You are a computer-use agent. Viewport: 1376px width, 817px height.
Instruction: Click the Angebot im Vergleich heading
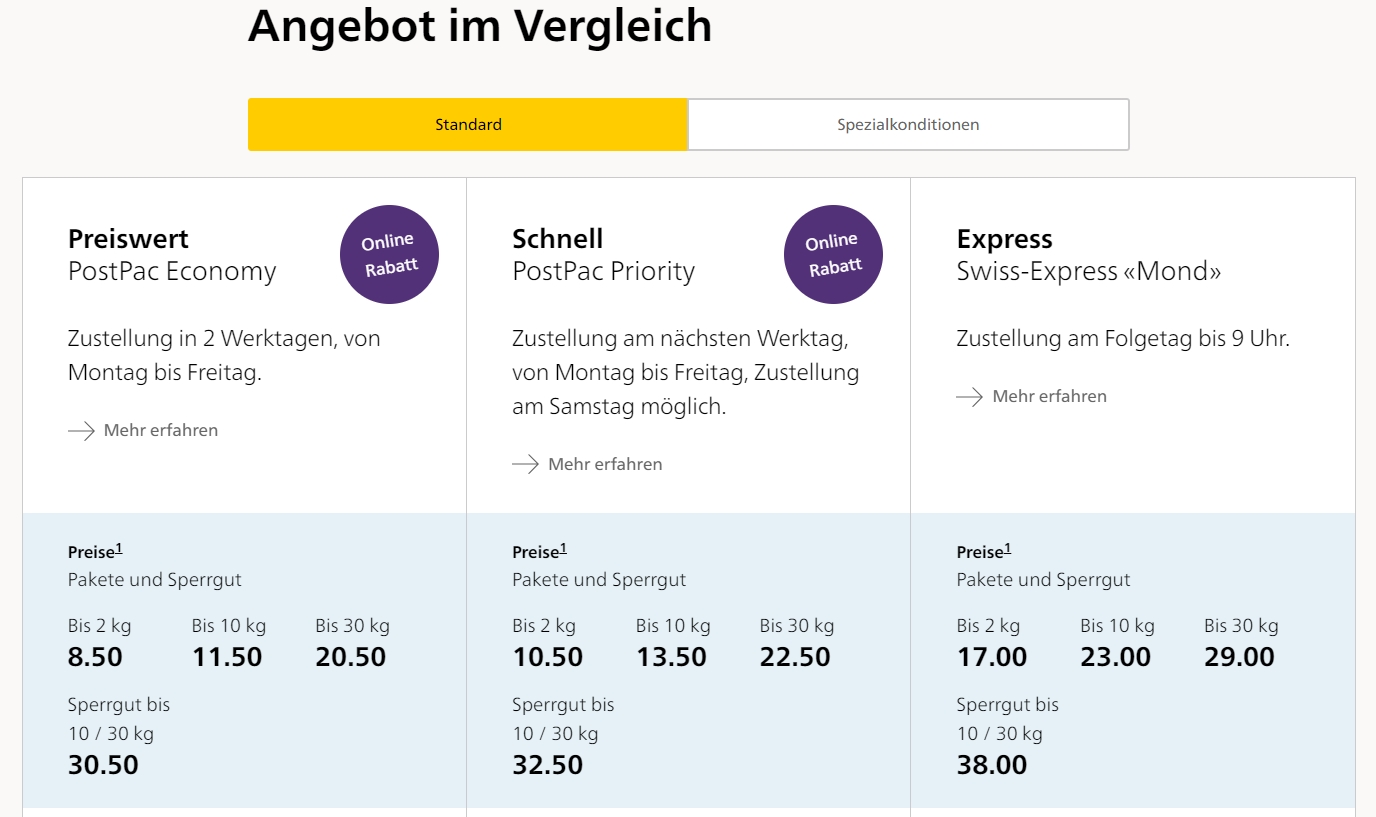pos(480,25)
